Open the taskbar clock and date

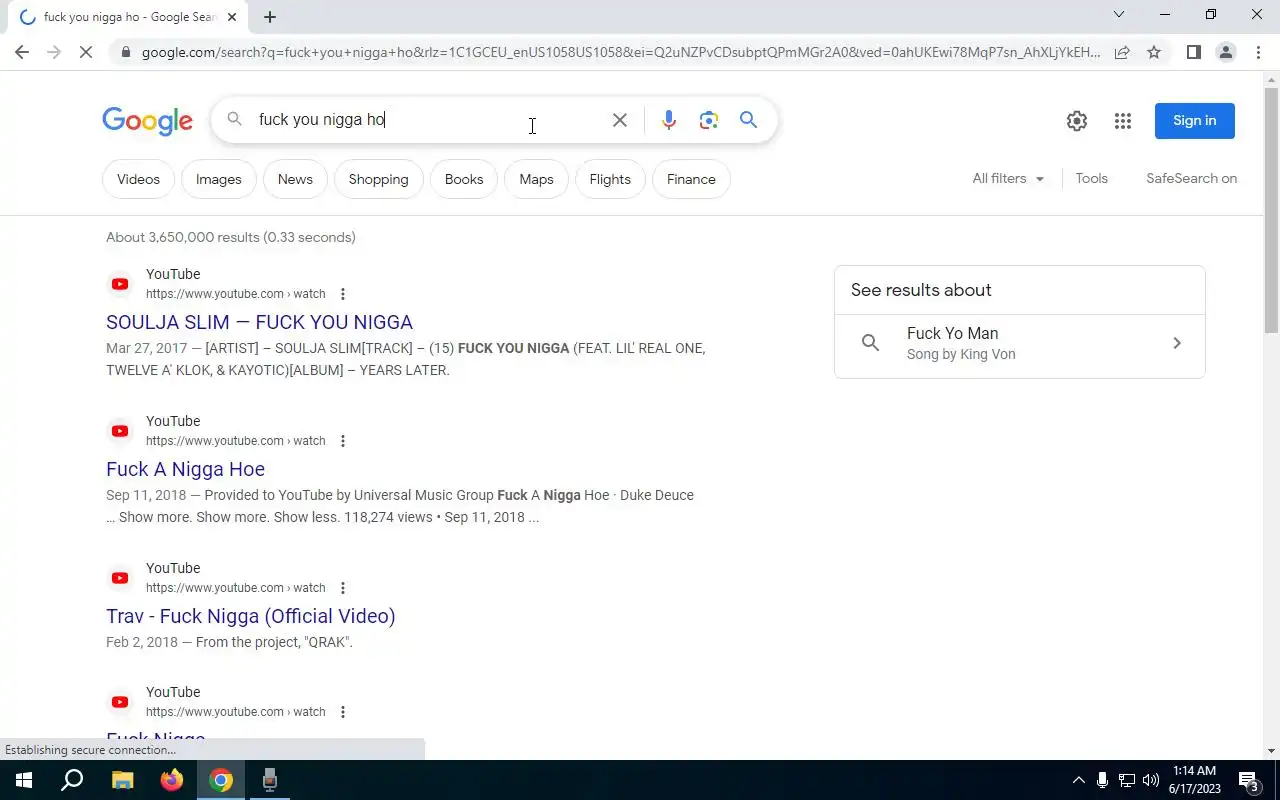click(x=1195, y=780)
